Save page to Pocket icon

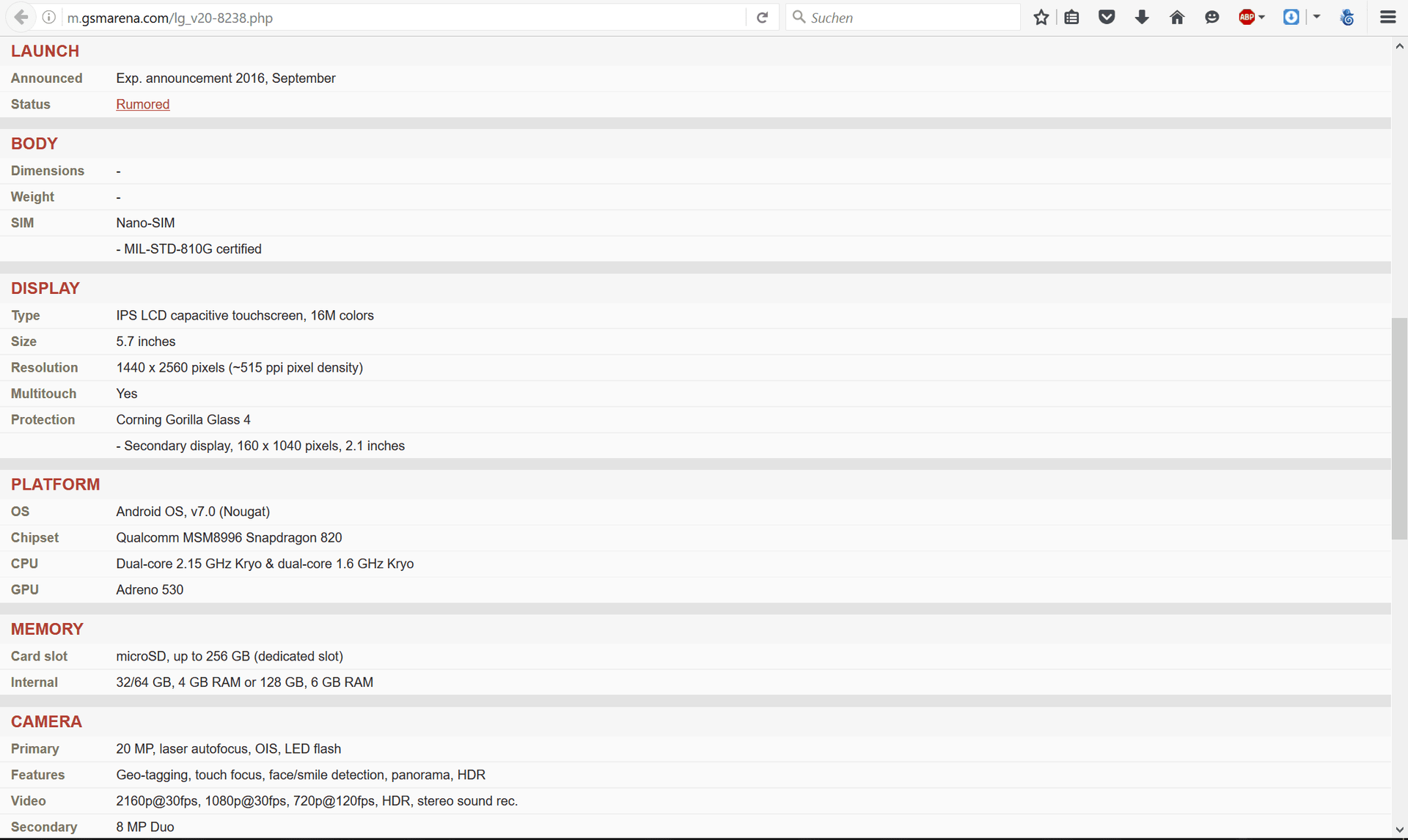[1107, 17]
